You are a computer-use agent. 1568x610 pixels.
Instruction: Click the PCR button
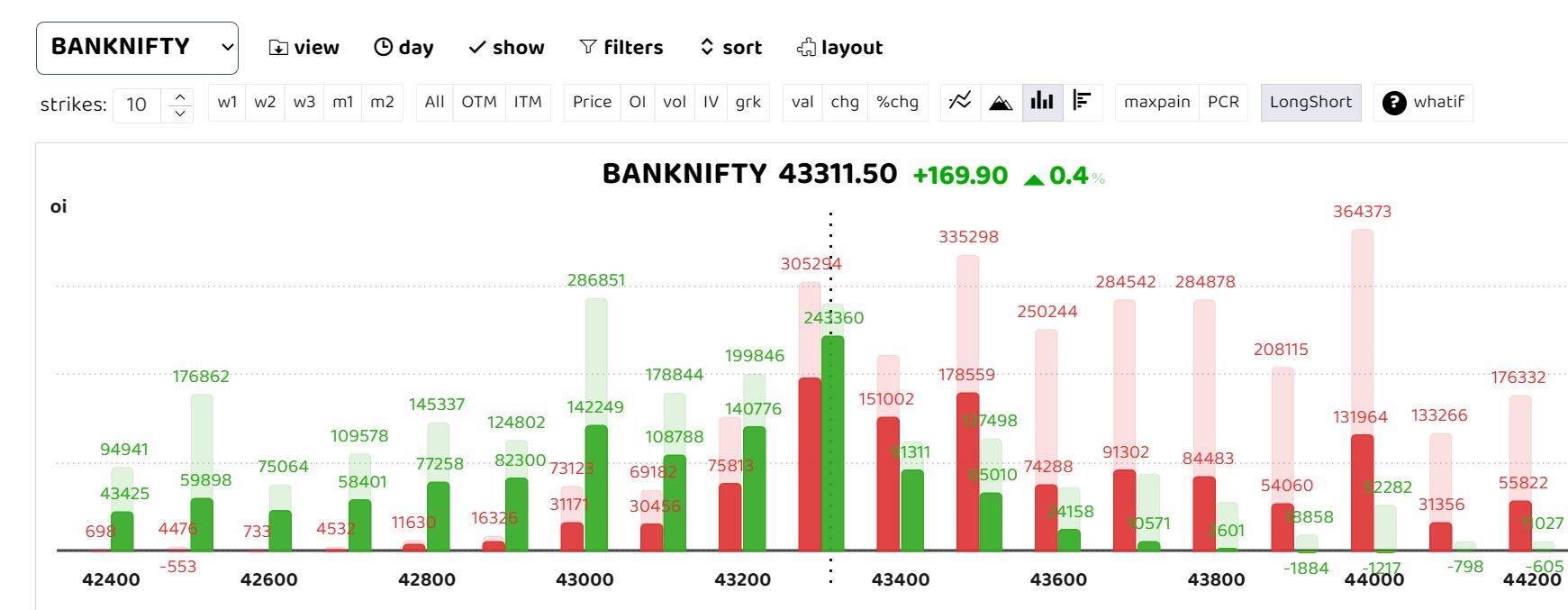(x=1223, y=102)
